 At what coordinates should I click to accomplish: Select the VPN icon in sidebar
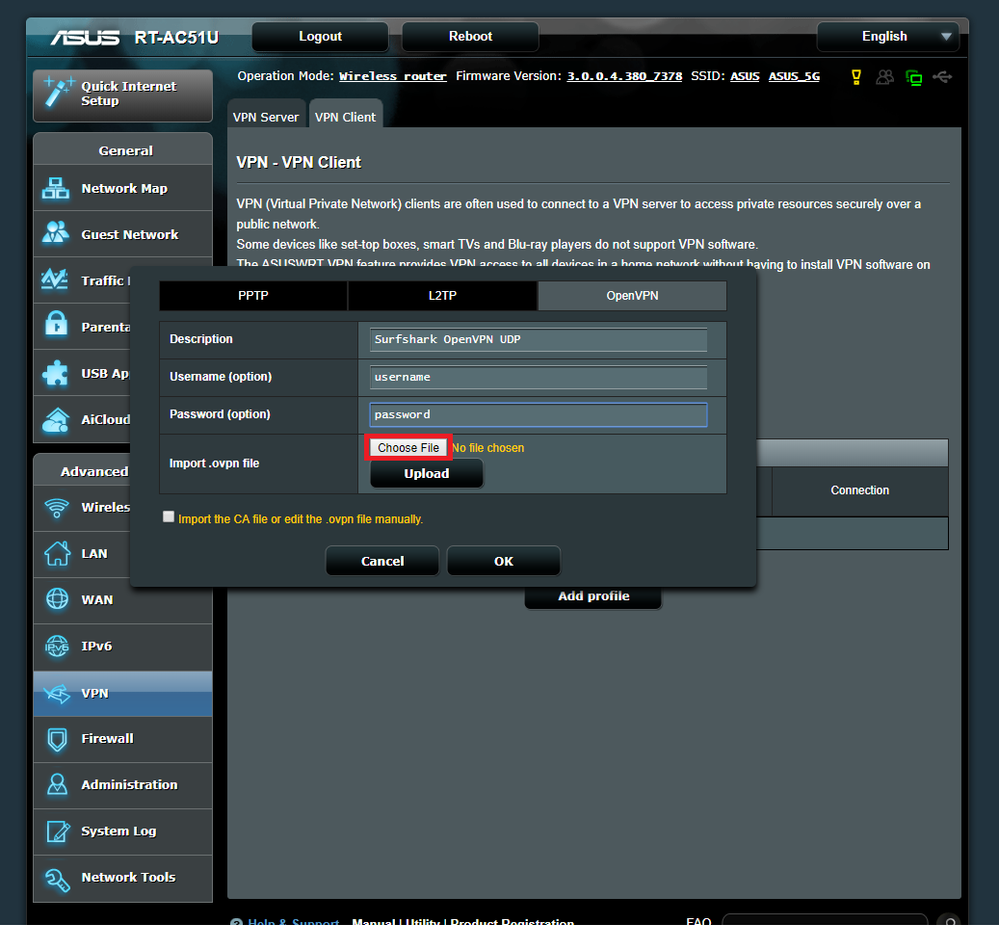point(55,693)
